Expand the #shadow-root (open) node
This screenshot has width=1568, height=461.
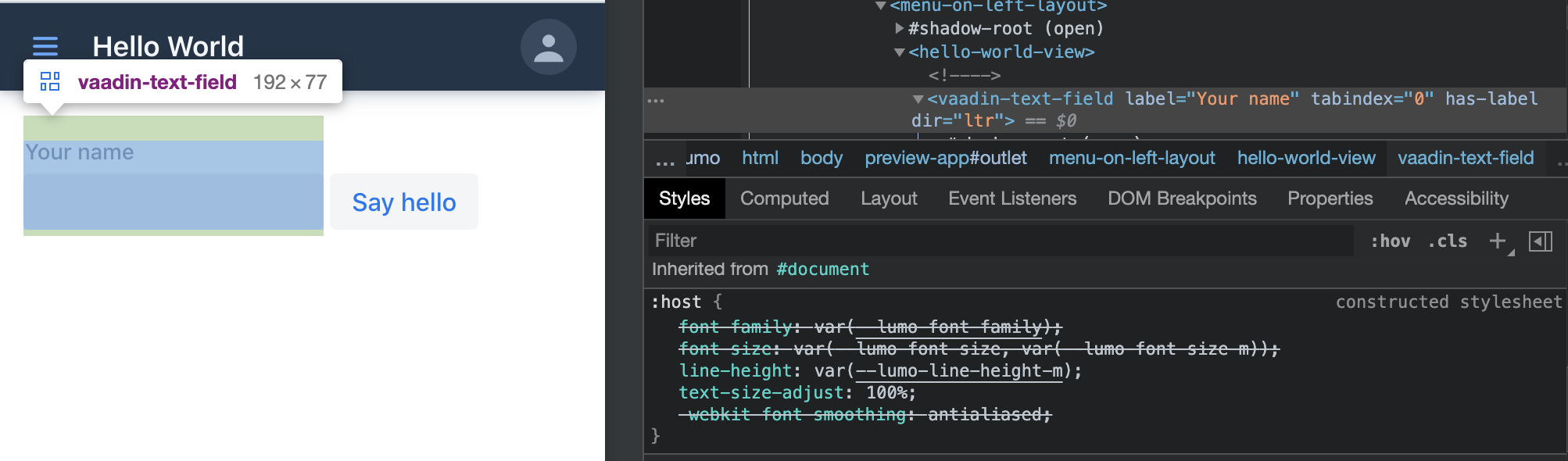click(899, 29)
